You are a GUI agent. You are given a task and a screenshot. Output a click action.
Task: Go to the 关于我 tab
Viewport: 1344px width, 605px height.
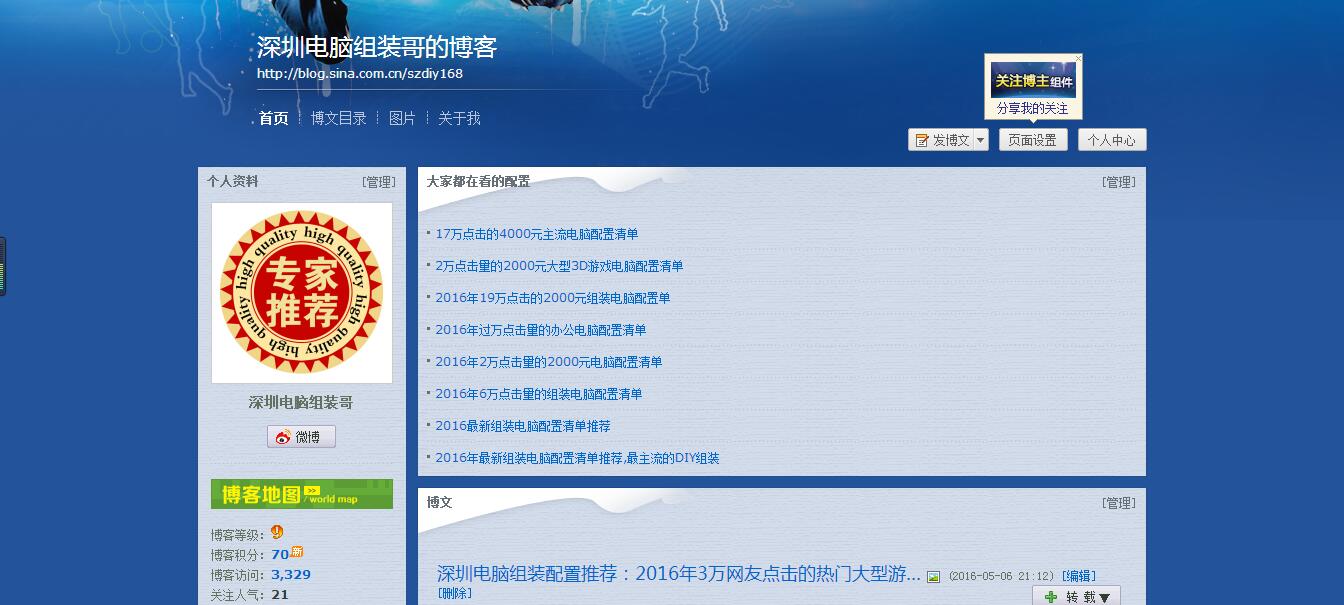coord(459,118)
